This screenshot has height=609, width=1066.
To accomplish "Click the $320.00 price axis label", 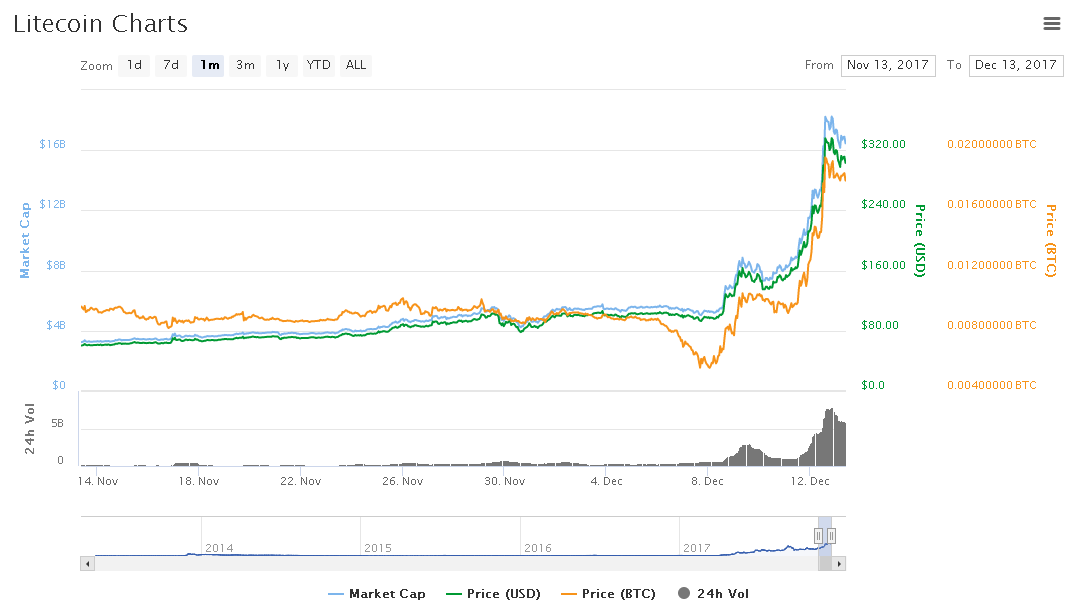I will click(x=883, y=144).
